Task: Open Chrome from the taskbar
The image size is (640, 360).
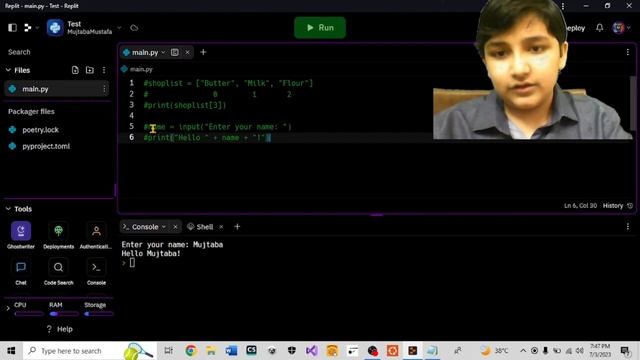Action: 191,351
